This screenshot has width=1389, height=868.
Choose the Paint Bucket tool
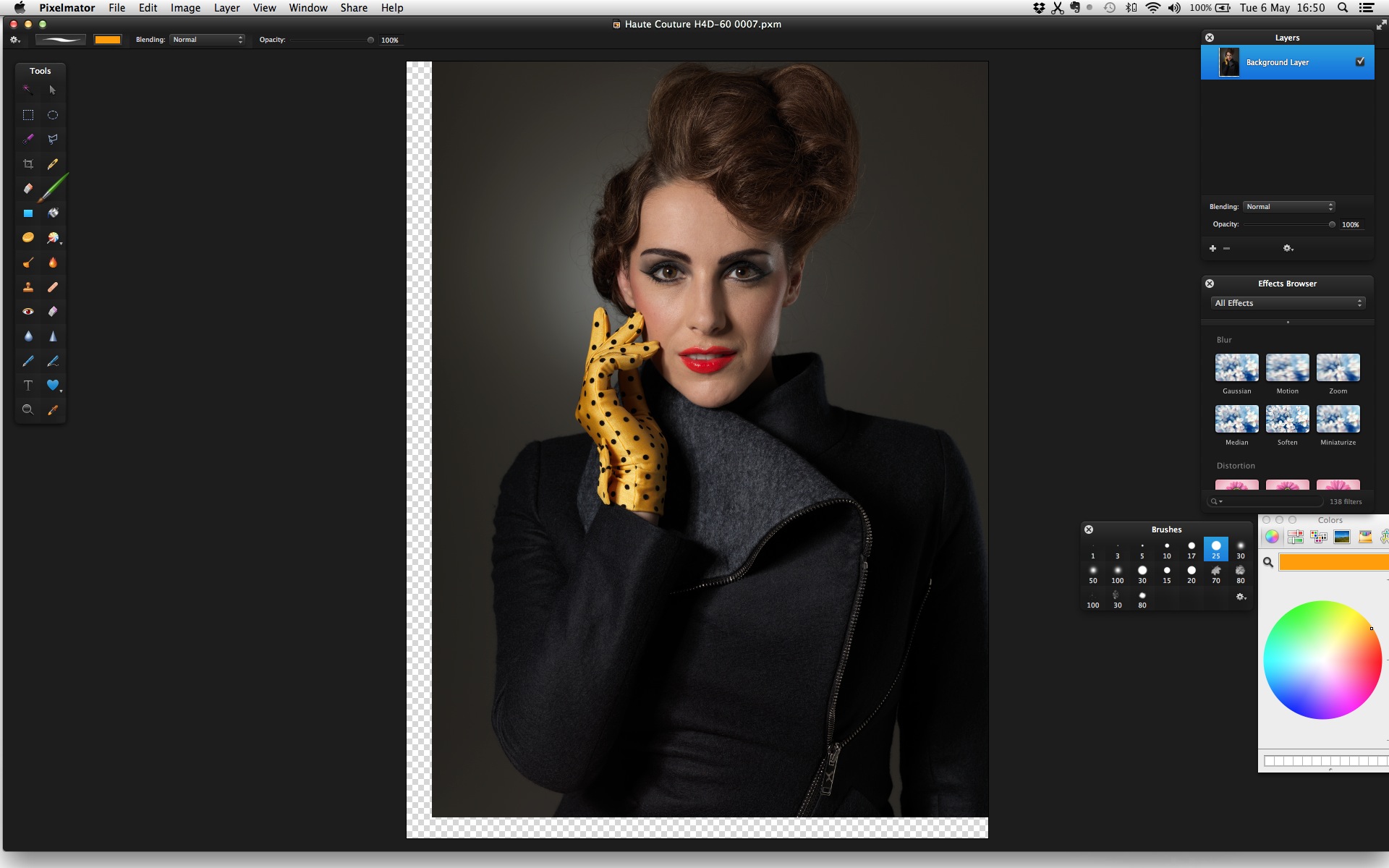point(53,213)
